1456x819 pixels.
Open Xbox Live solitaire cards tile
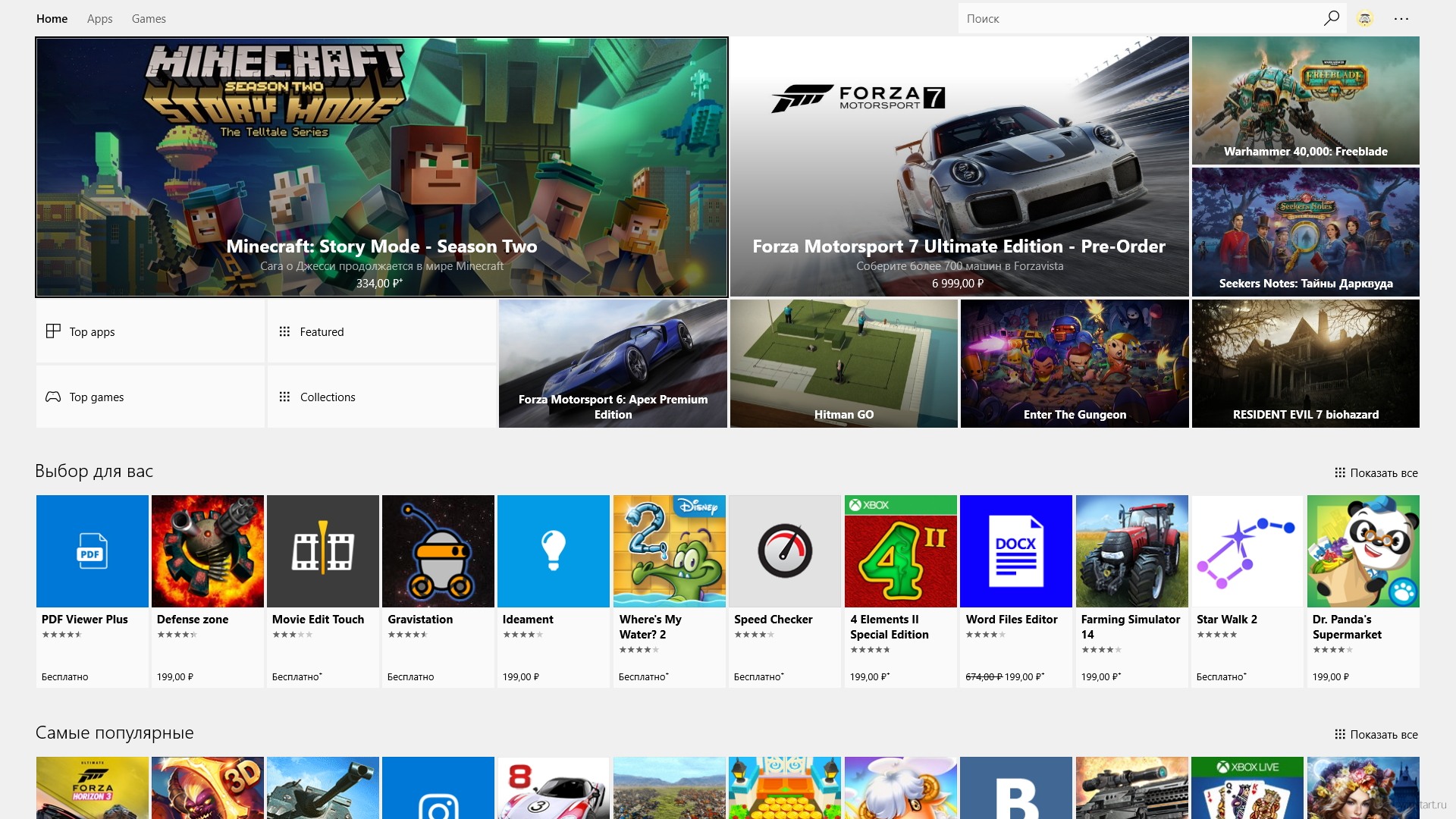pos(1247,788)
